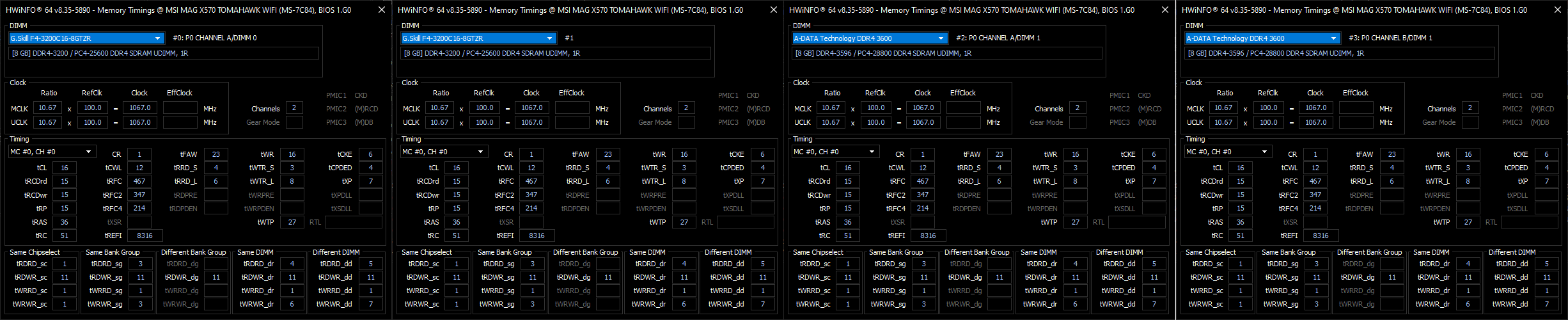1568x320 pixels.
Task: Click the tWRWR_dr value 6 in the DIMM #3 window
Action: [1468, 304]
